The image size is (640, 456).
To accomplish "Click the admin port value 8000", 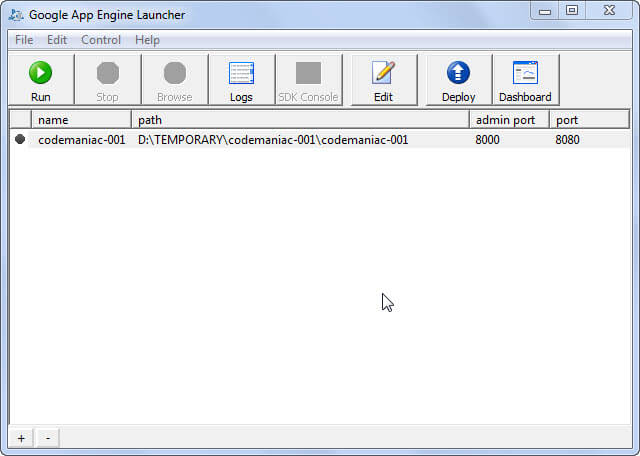I will 487,140.
